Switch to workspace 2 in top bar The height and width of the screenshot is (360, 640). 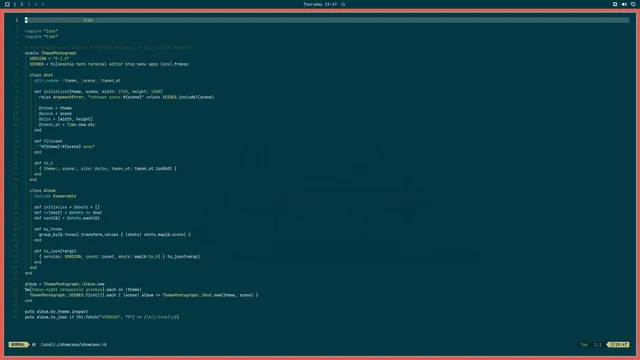click(x=22, y=4)
